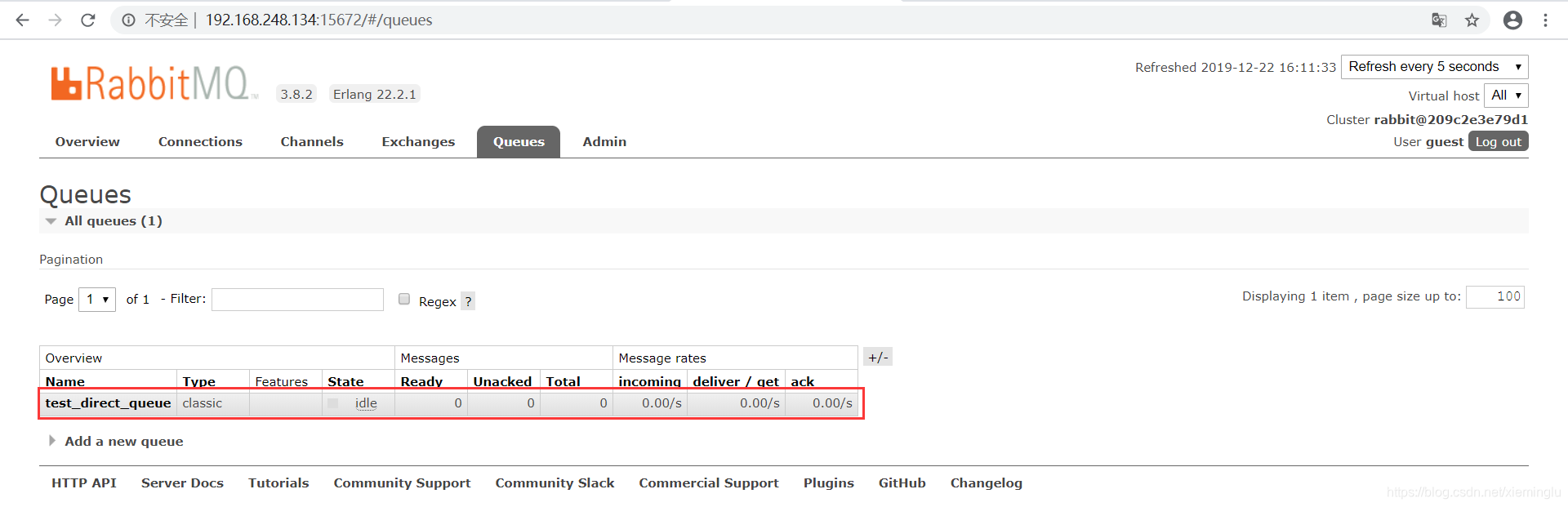
Task: Open the Virtual host dropdown
Action: point(1506,96)
